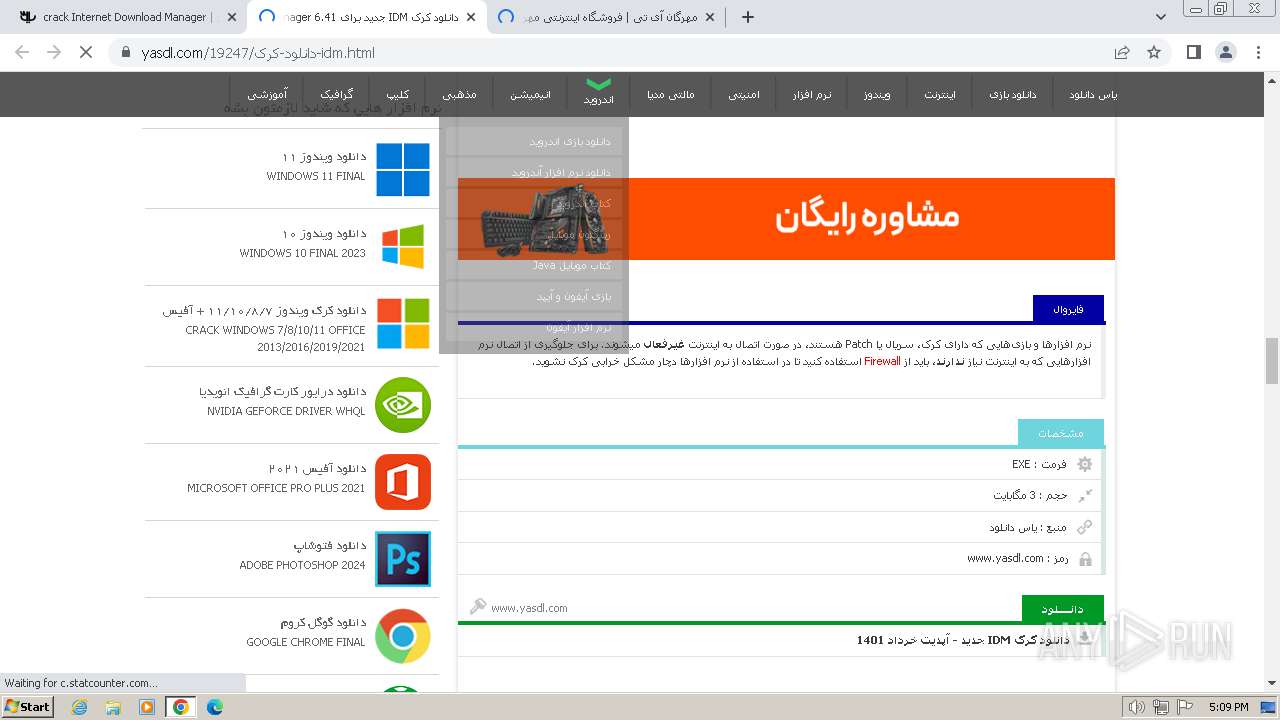
Task: Open File Explorer from the taskbar
Action: pyautogui.click(x=113, y=707)
